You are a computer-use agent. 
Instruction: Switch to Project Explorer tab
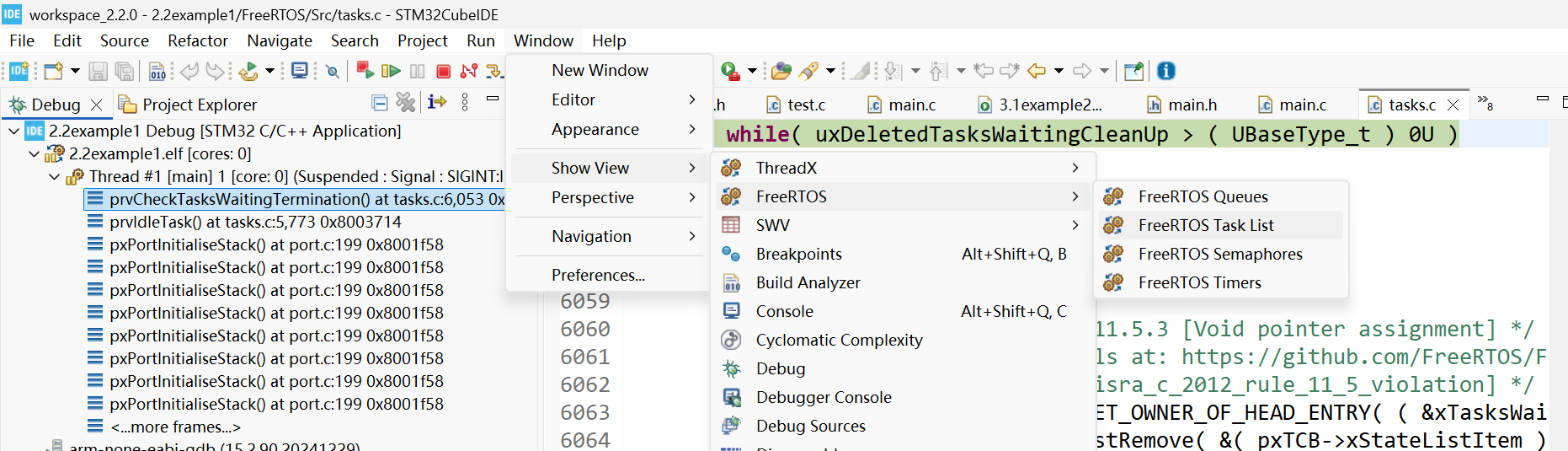(187, 105)
